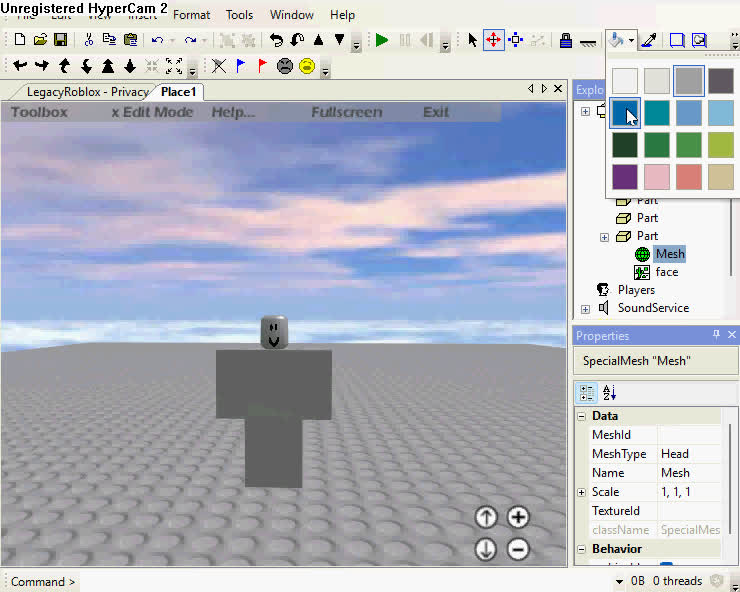Image resolution: width=740 pixels, height=592 pixels.
Task: Open the Window menu
Action: point(292,15)
